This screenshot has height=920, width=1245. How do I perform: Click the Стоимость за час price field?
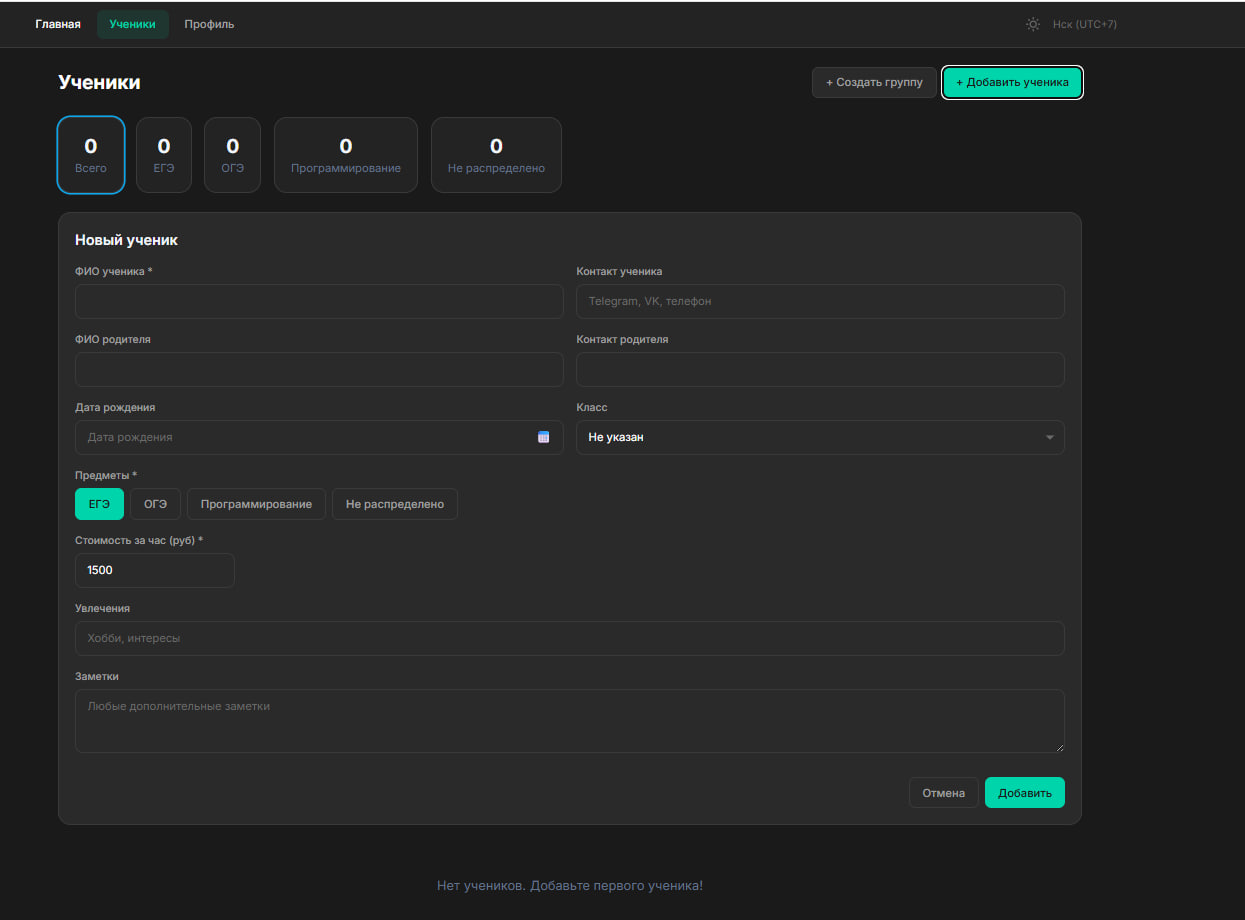tap(155, 570)
